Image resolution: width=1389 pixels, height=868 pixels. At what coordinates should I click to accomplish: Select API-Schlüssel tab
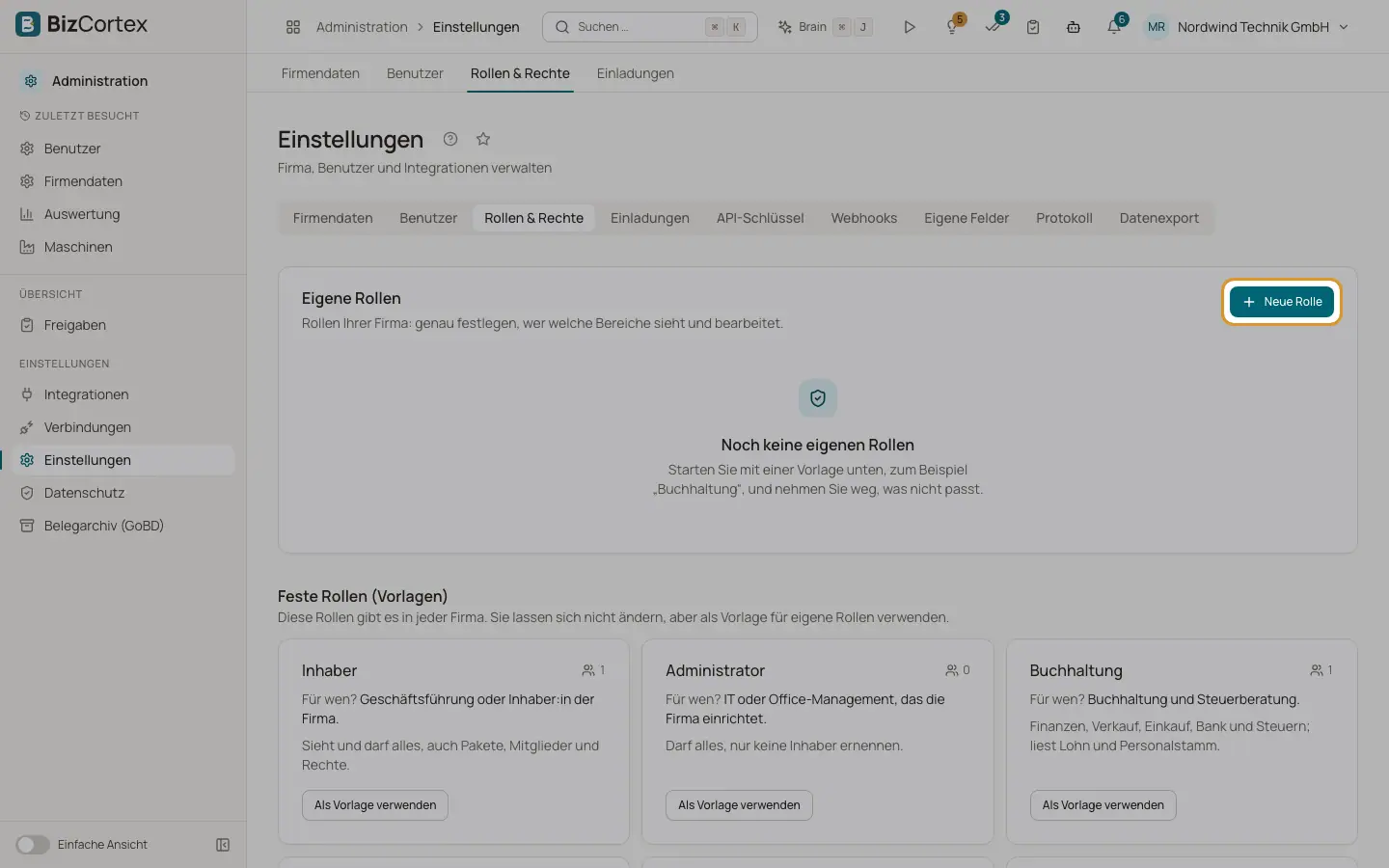pyautogui.click(x=760, y=218)
